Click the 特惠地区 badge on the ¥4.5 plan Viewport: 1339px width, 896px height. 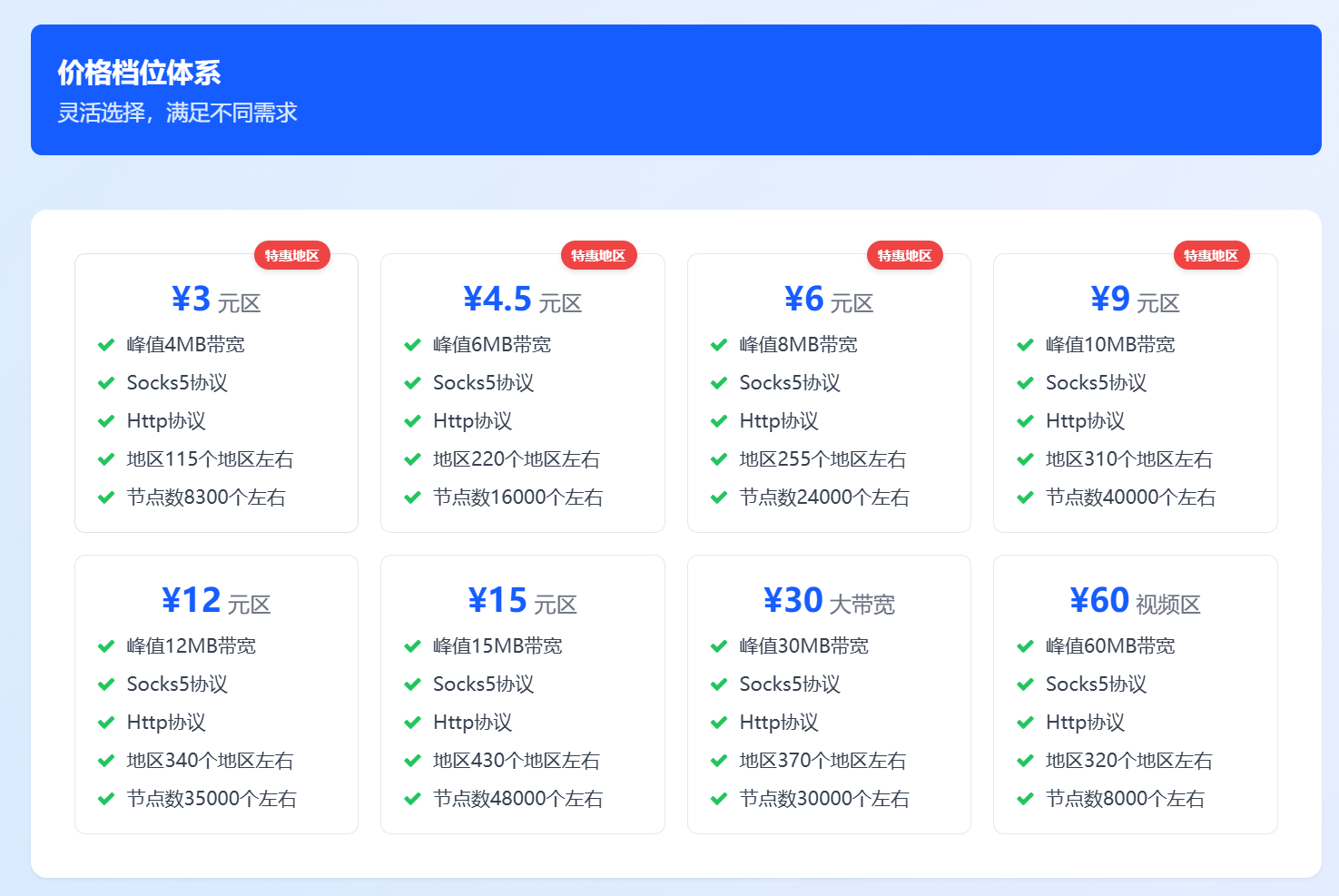point(598,256)
